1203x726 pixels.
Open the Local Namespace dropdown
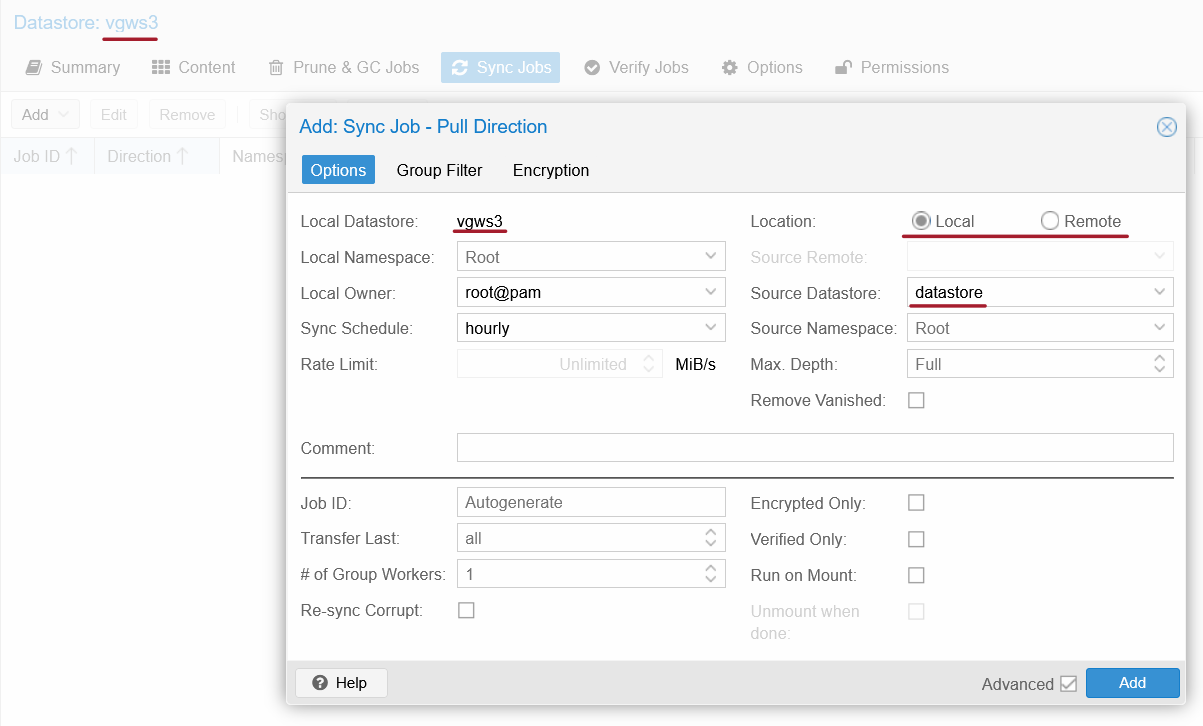pyautogui.click(x=711, y=256)
